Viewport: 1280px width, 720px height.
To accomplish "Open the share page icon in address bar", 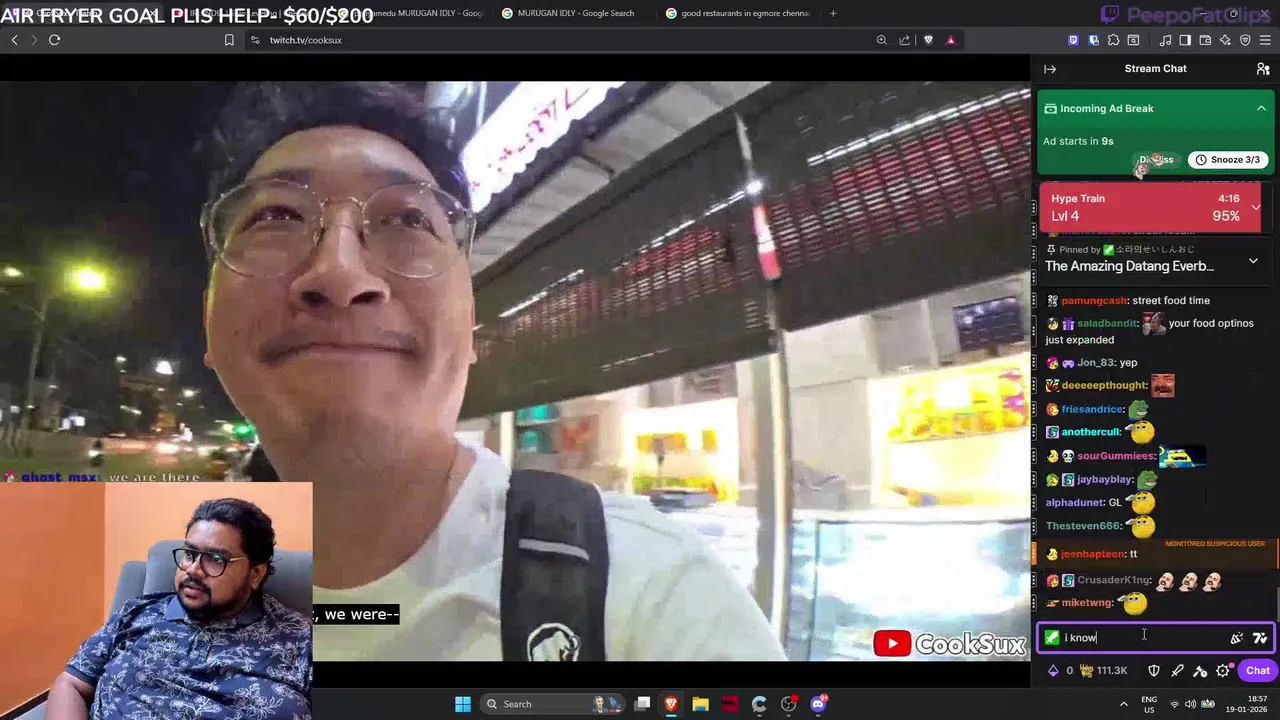I will [x=905, y=40].
